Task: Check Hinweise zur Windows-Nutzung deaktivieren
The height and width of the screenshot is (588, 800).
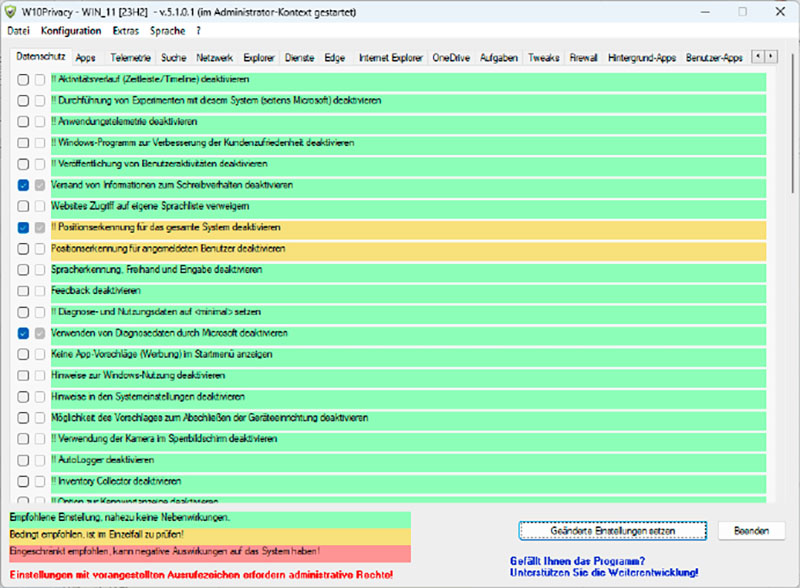Action: 23,376
